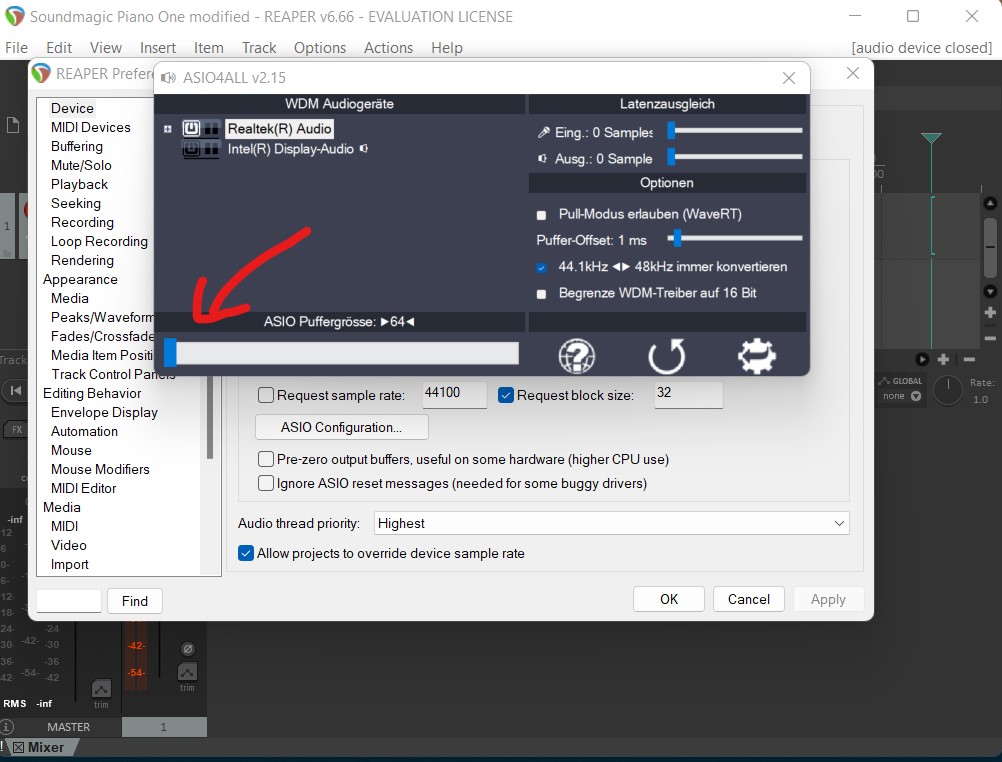Click the new project file icon
Viewport: 1002px width, 762px height.
pos(13,125)
